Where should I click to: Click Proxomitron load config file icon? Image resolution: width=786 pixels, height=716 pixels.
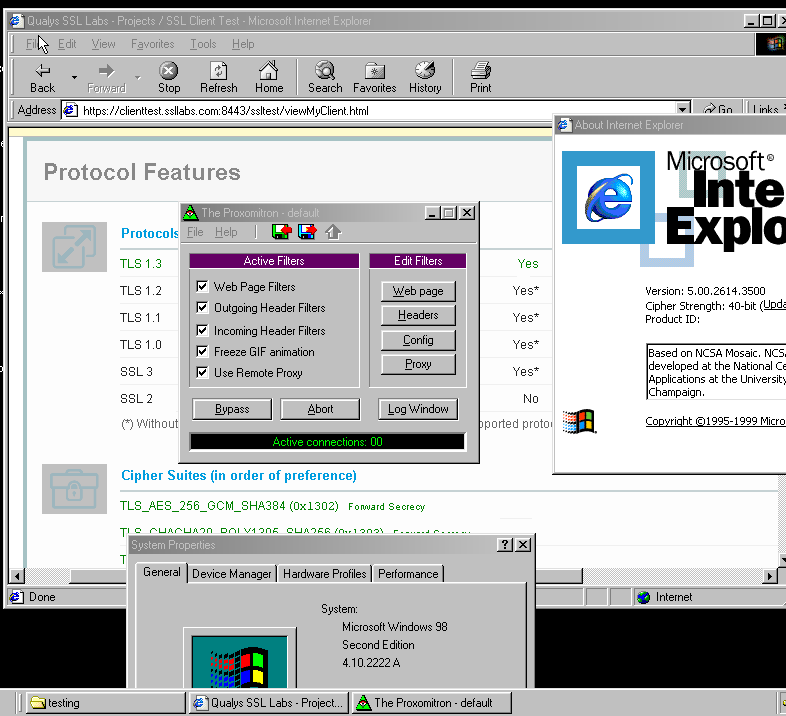[x=282, y=232]
